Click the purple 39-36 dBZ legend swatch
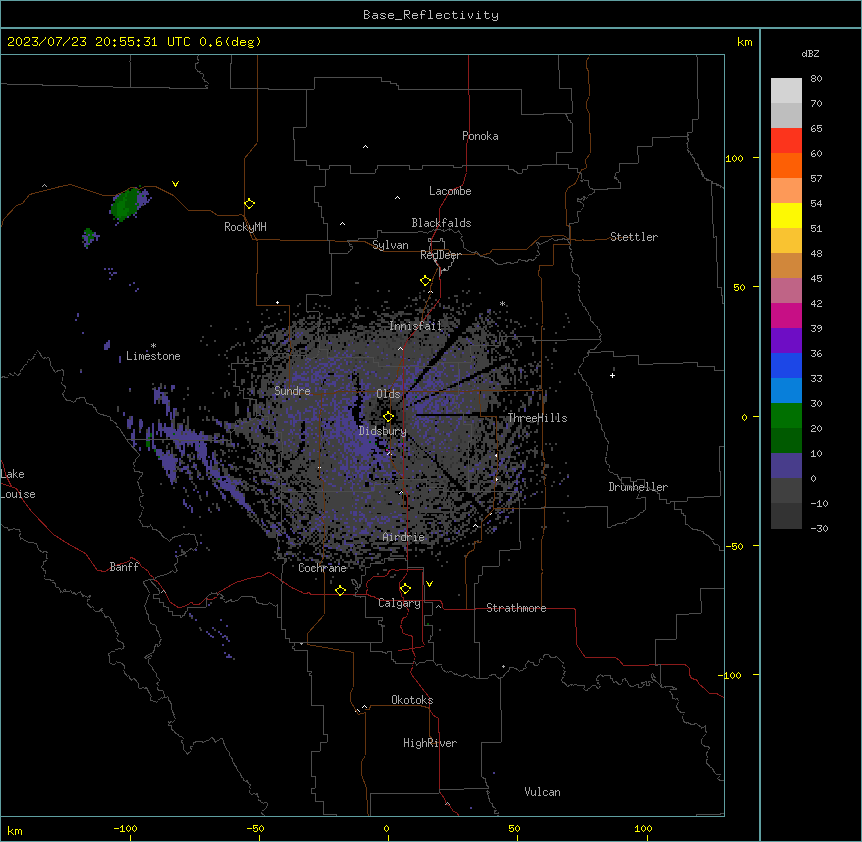Screen dimensions: 862x842 786,341
